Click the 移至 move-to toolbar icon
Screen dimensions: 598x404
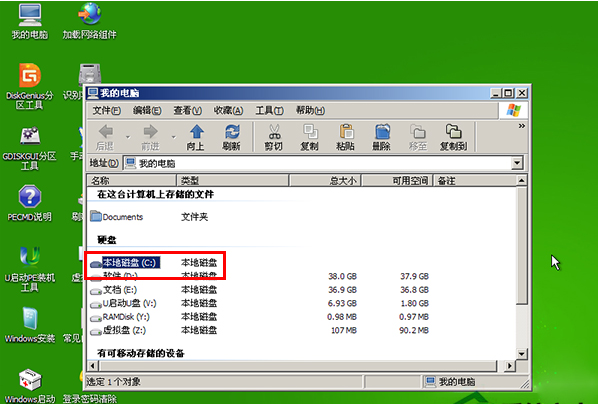point(418,137)
